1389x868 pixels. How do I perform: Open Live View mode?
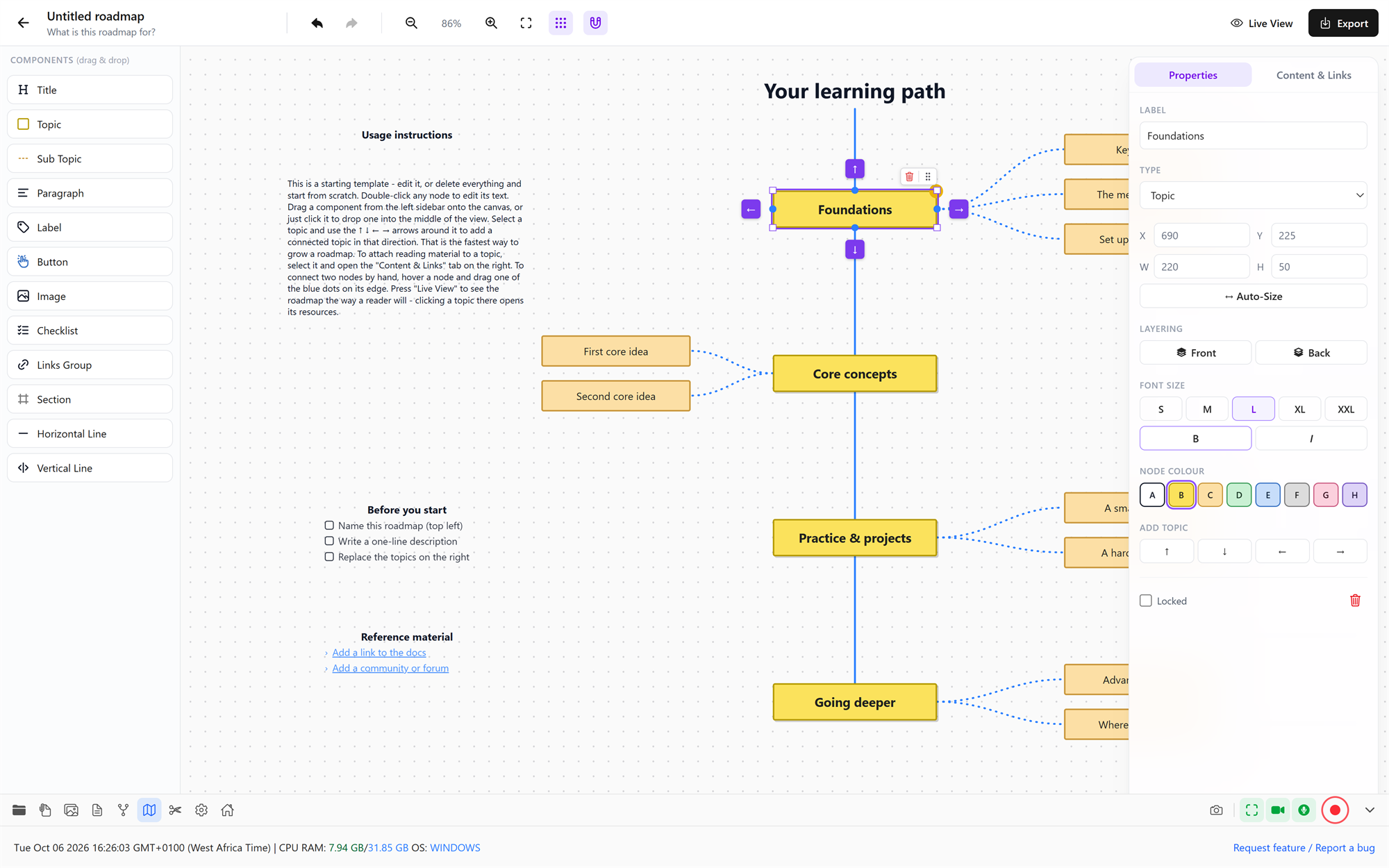click(x=1261, y=23)
